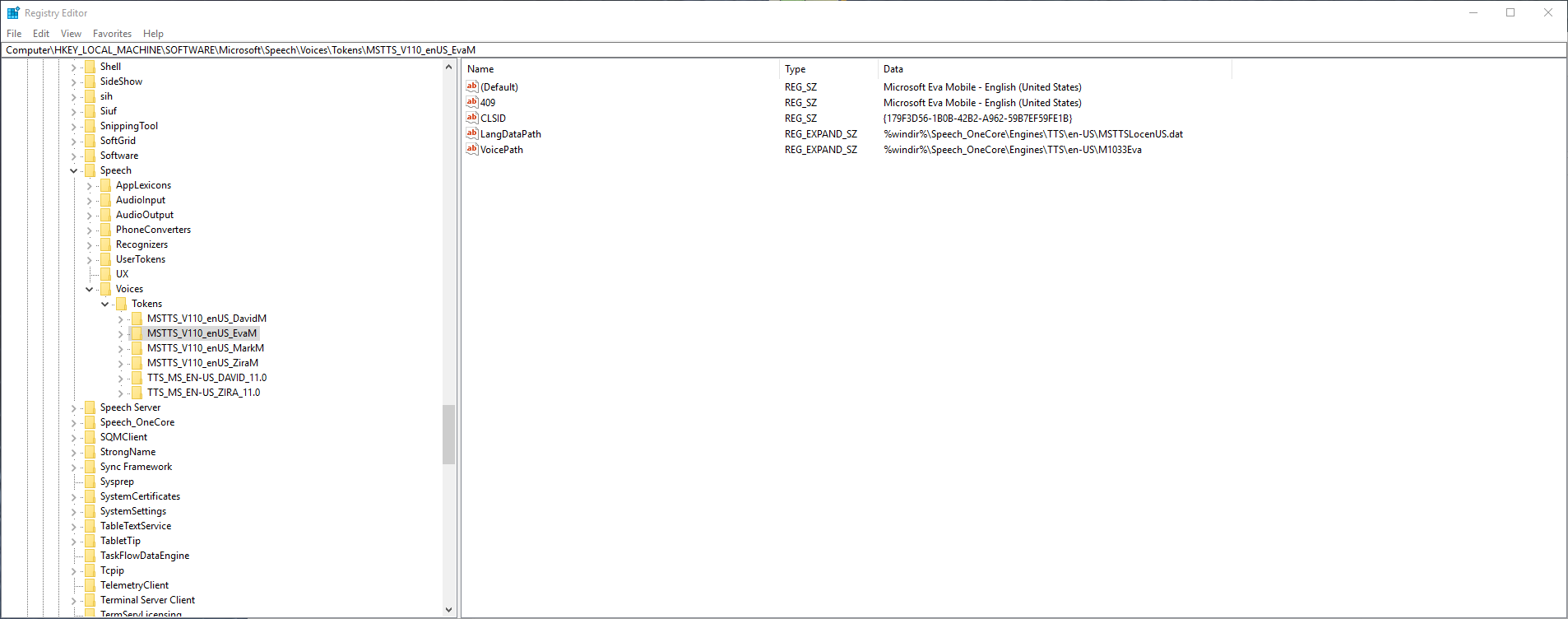Select the (Default) value string icon
1568x619 pixels.
pos(472,86)
